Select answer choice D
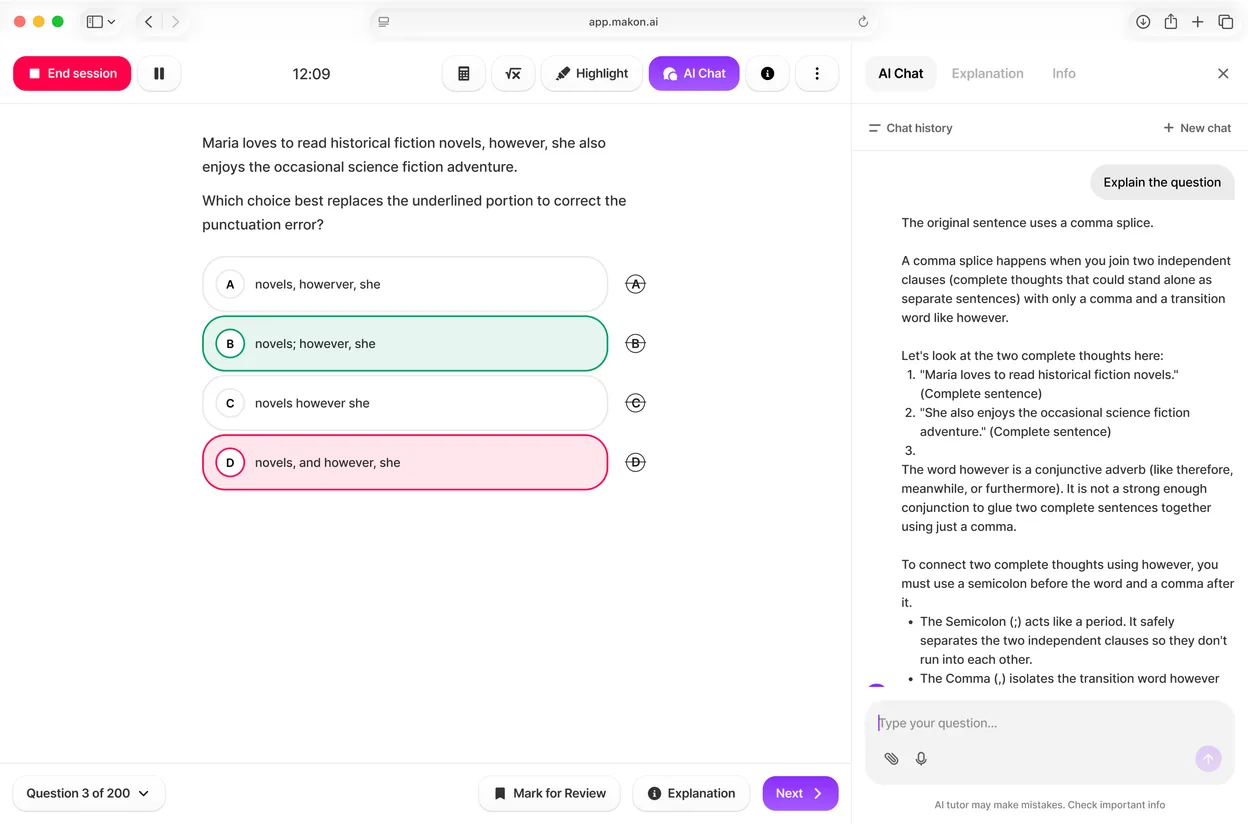This screenshot has height=824, width=1248. [x=405, y=462]
